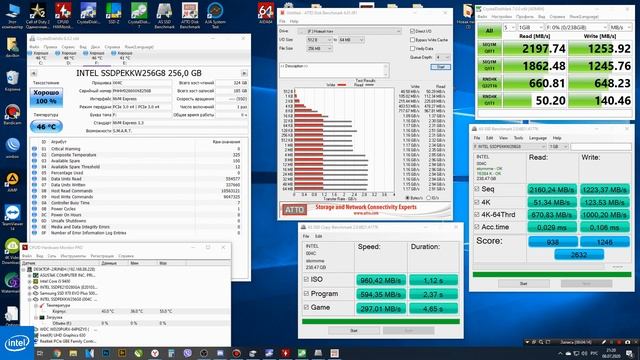Click Critical Warning attribute status icon
The image size is (640, 360).
34,149
